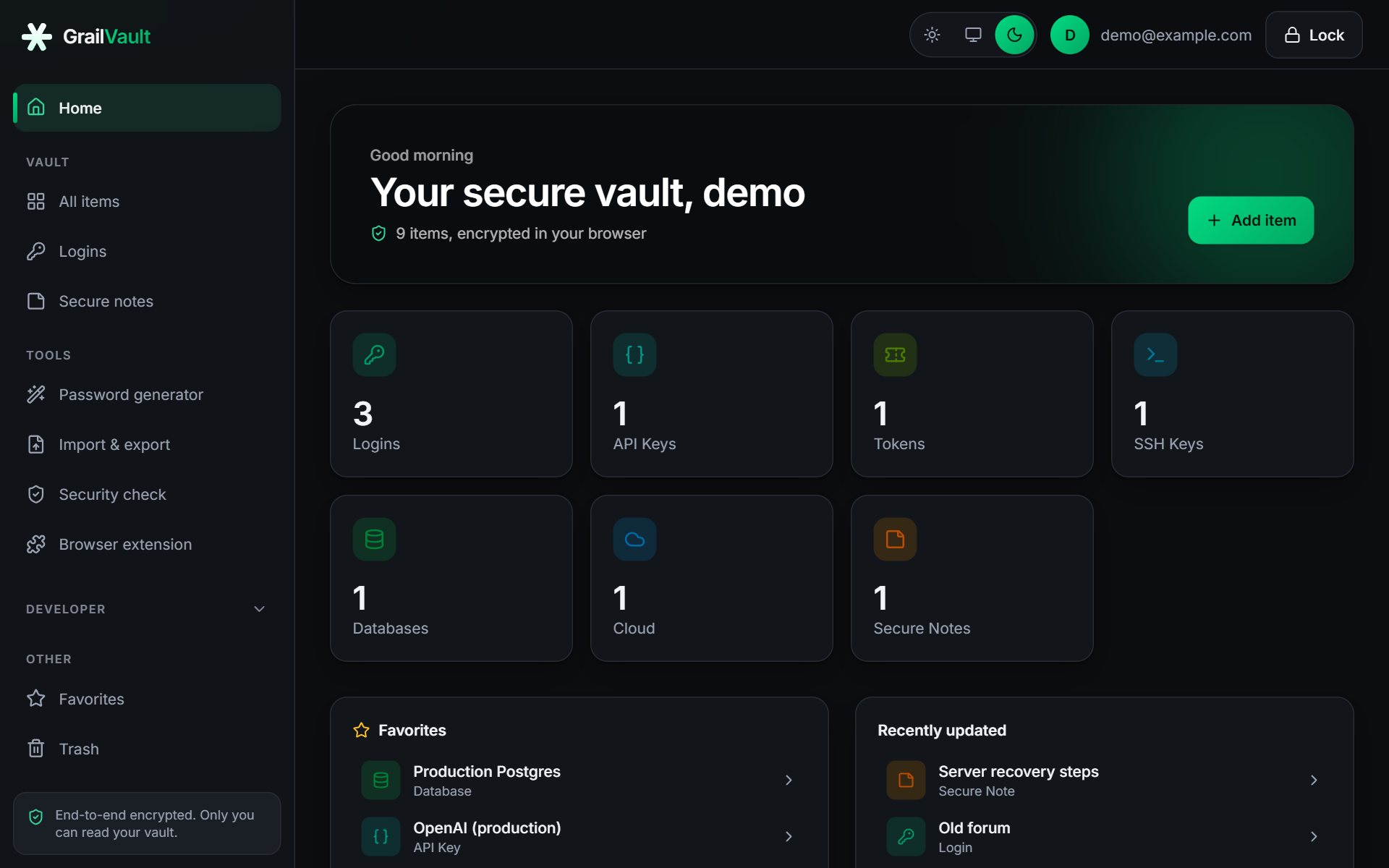Click the GrailVault asterisk logo

point(37,36)
